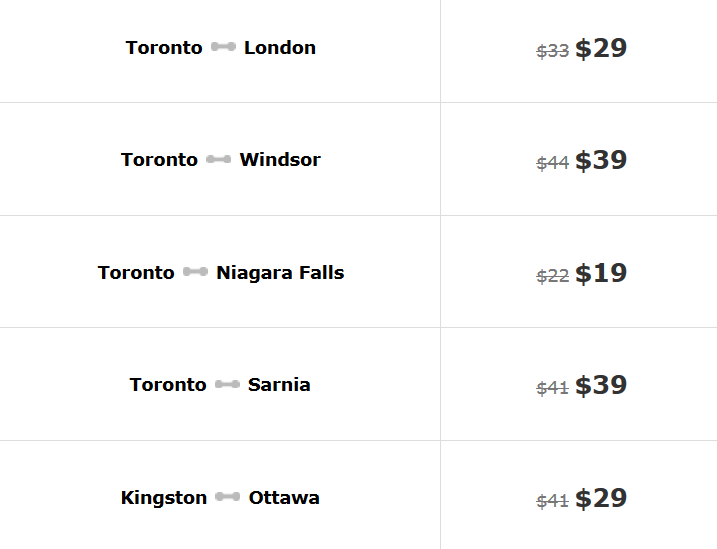Open the Toronto to Windsor route
This screenshot has height=549, width=717.
coord(220,159)
